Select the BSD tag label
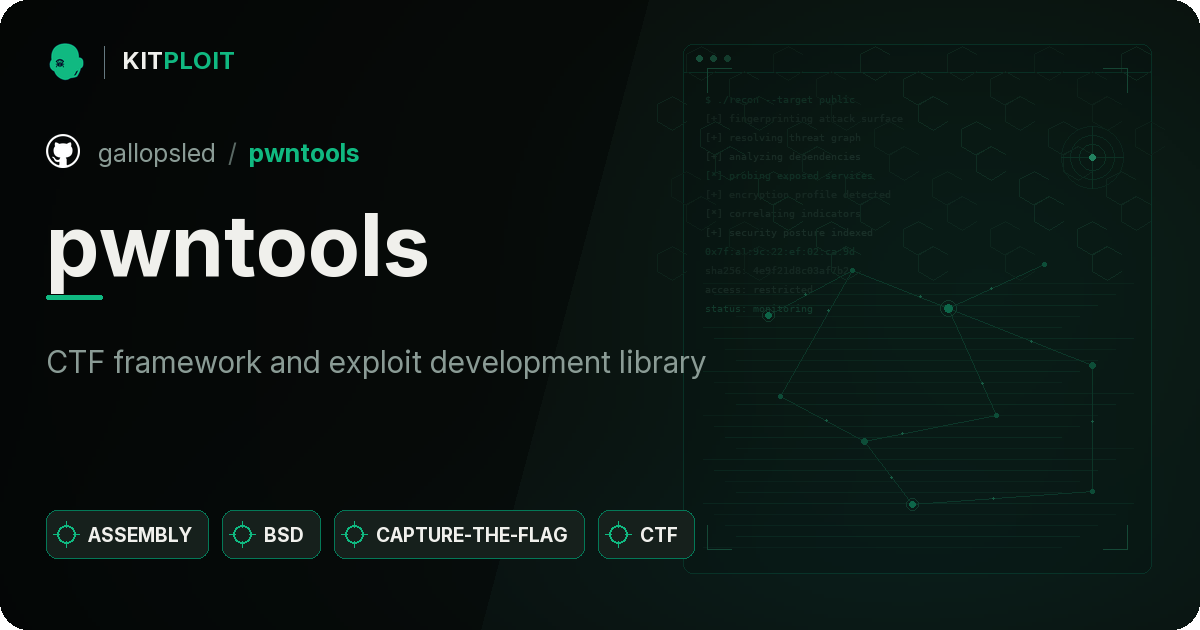The width and height of the screenshot is (1200, 630). (284, 535)
